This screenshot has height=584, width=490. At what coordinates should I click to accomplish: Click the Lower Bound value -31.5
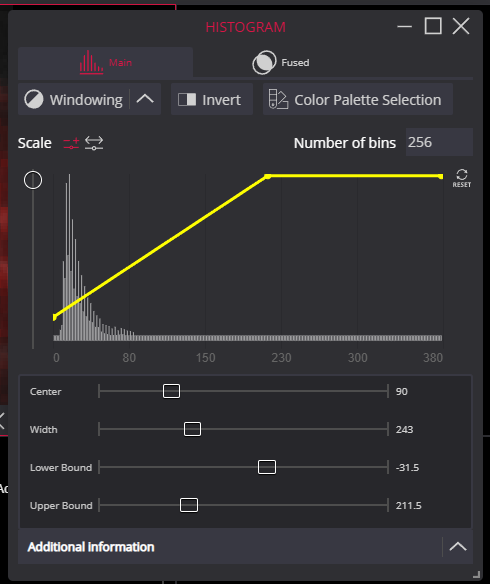coord(407,467)
